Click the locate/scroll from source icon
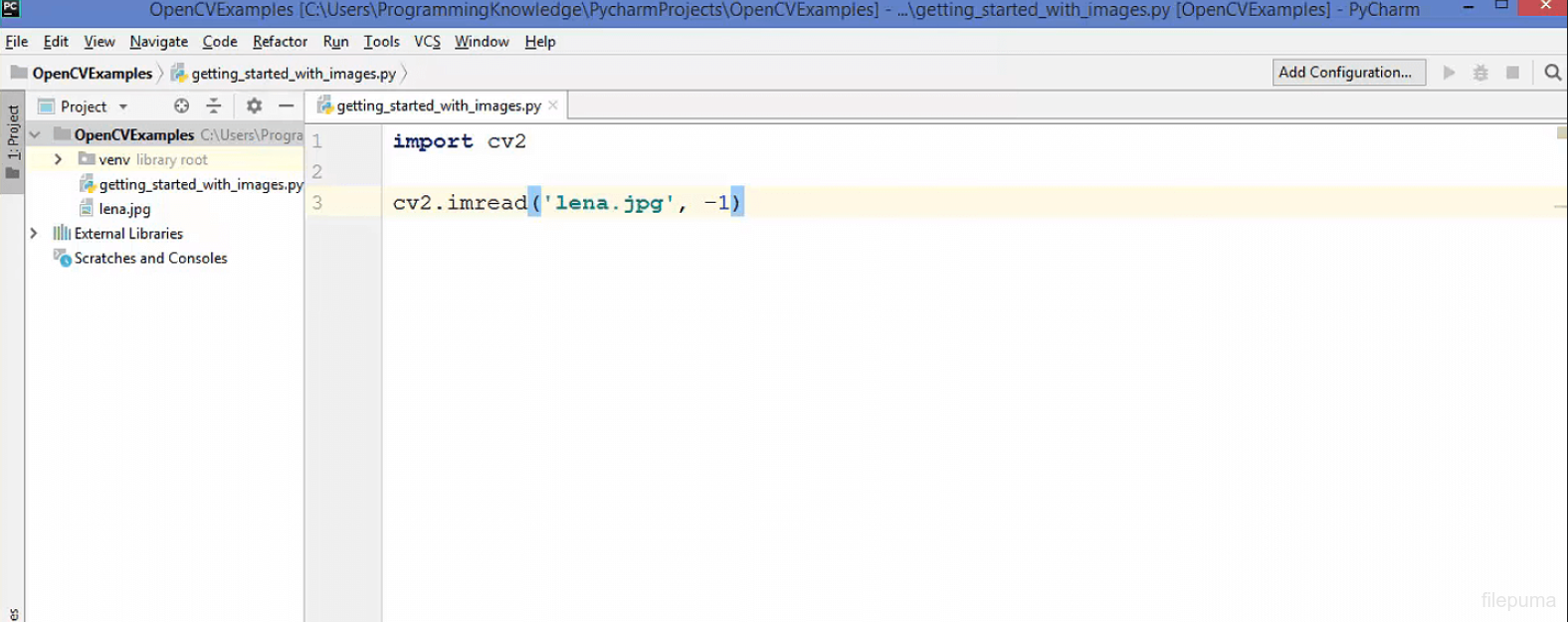Viewport: 1568px width, 622px height. click(x=181, y=105)
